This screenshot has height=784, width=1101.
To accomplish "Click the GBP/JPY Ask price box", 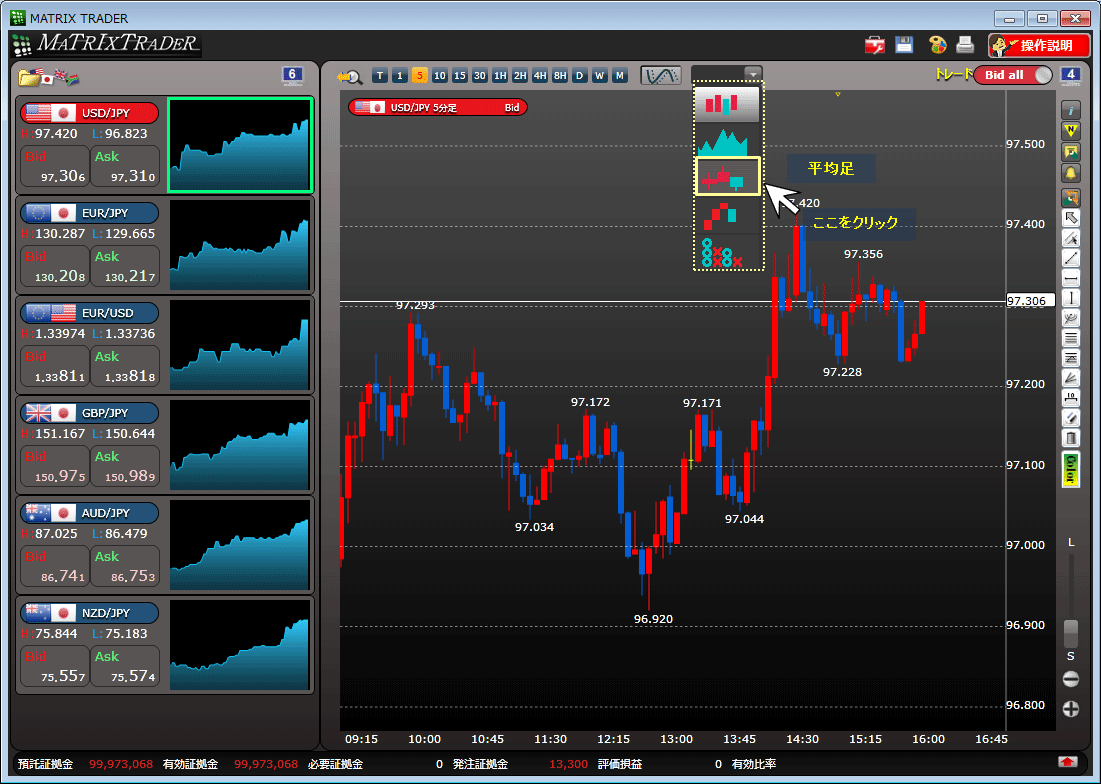I will 125,467.
